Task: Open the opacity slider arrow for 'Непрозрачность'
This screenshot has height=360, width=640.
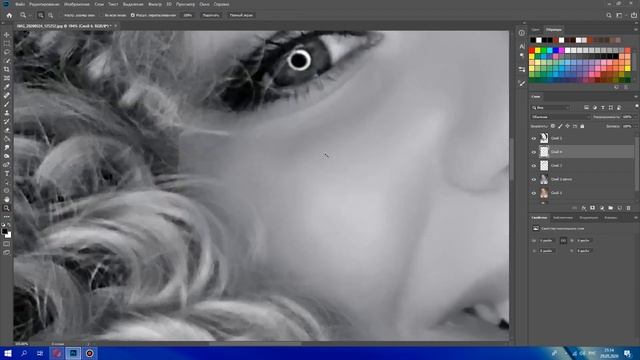Action: pyautogui.click(x=636, y=117)
